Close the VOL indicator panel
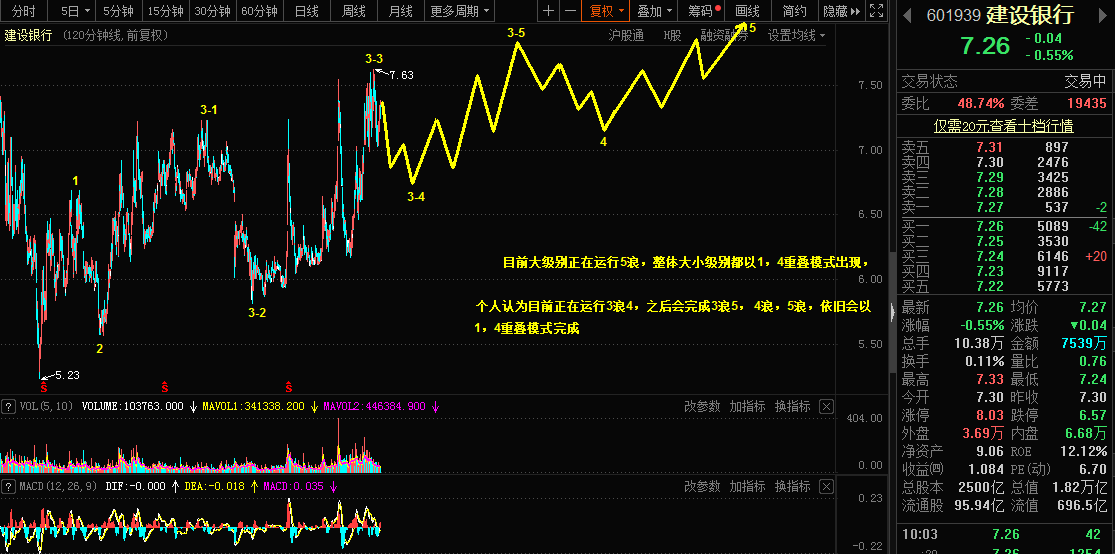This screenshot has width=1115, height=554. coord(826,407)
